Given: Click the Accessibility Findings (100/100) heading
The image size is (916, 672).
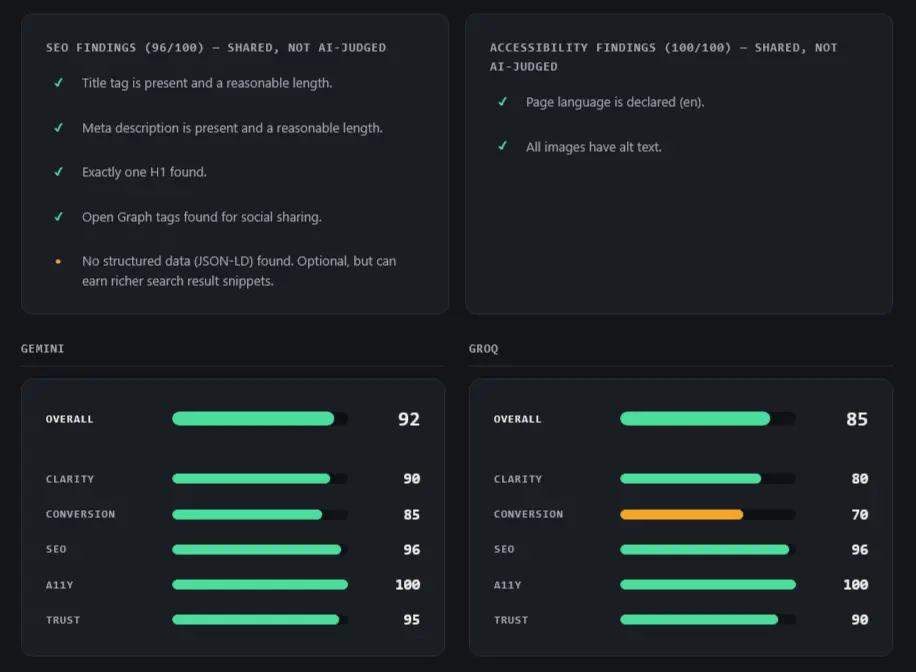Looking at the screenshot, I should click(663, 57).
